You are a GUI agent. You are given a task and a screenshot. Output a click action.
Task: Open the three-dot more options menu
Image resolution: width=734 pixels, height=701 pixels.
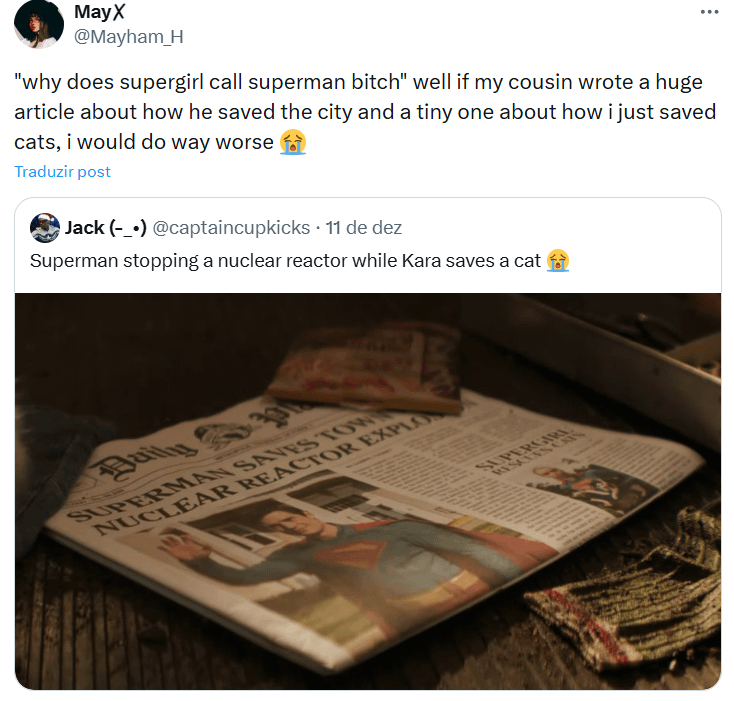tap(709, 12)
